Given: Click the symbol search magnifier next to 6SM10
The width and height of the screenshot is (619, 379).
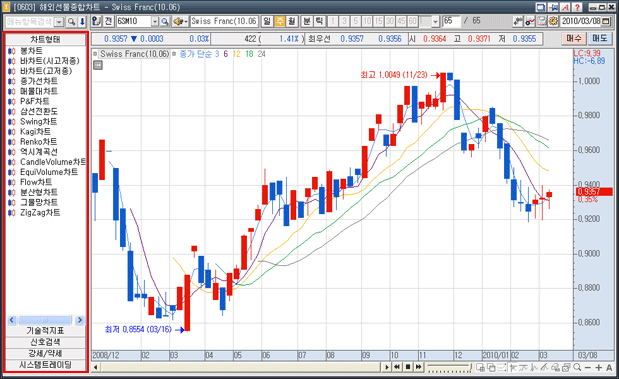Looking at the screenshot, I should pyautogui.click(x=165, y=21).
